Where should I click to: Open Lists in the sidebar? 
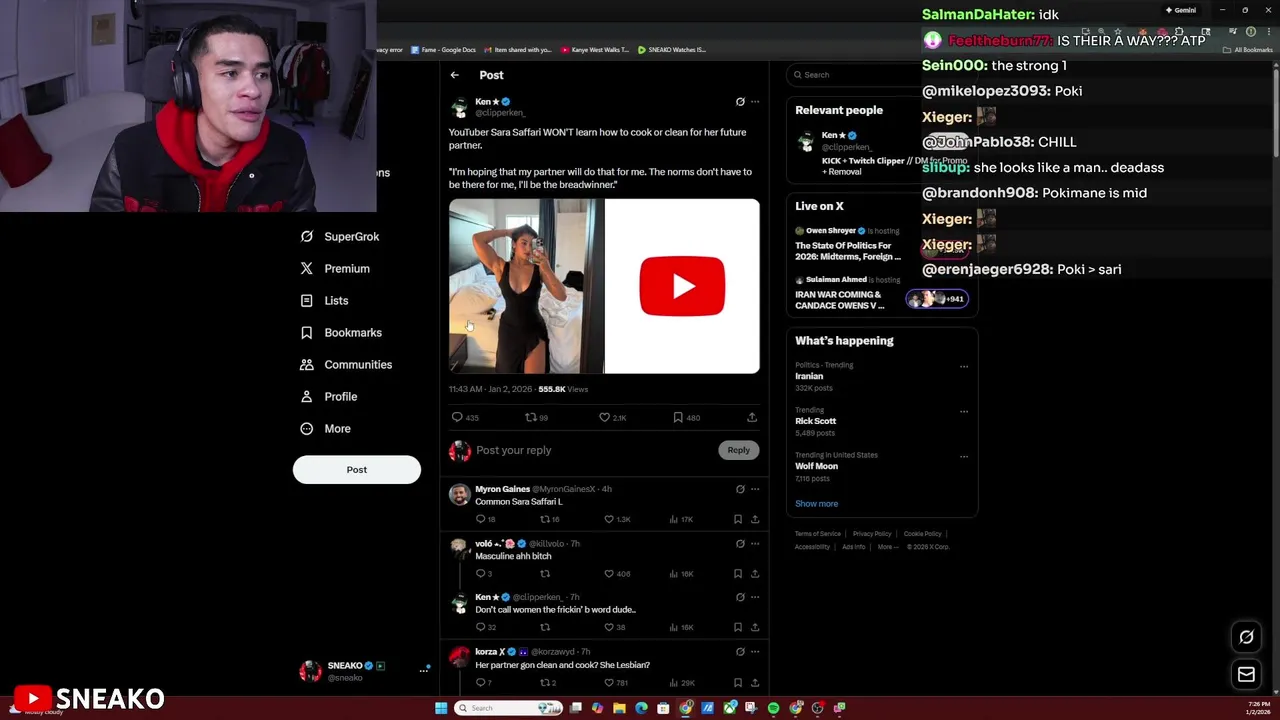click(x=324, y=301)
